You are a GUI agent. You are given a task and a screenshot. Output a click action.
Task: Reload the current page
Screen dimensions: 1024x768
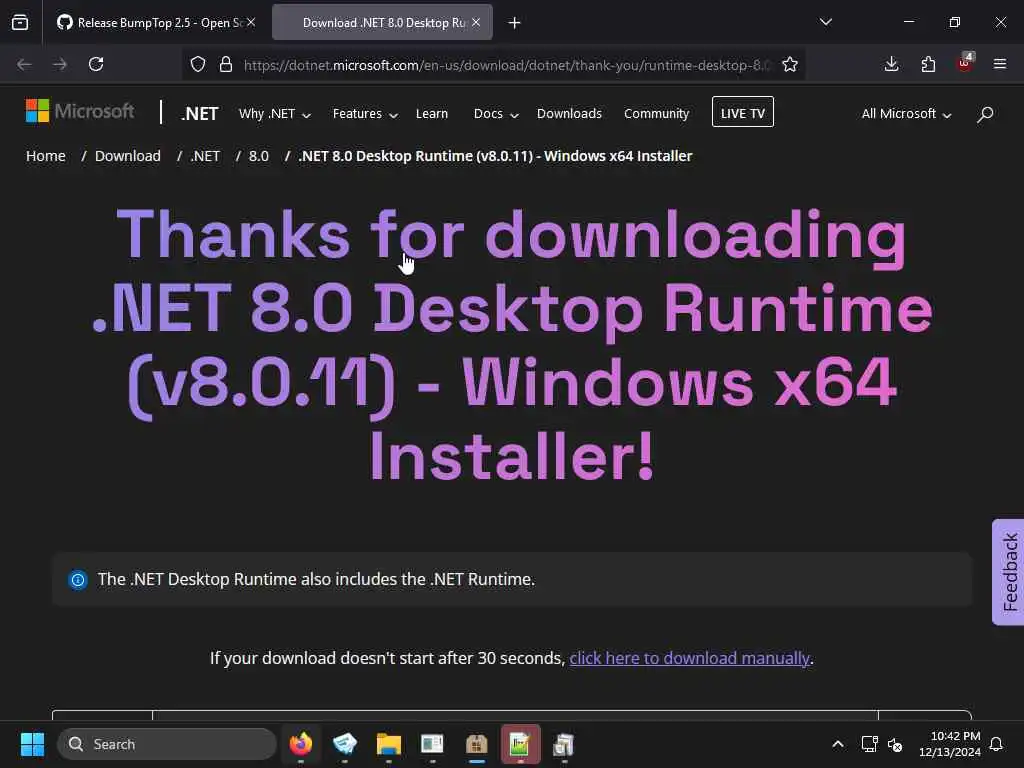coord(96,64)
